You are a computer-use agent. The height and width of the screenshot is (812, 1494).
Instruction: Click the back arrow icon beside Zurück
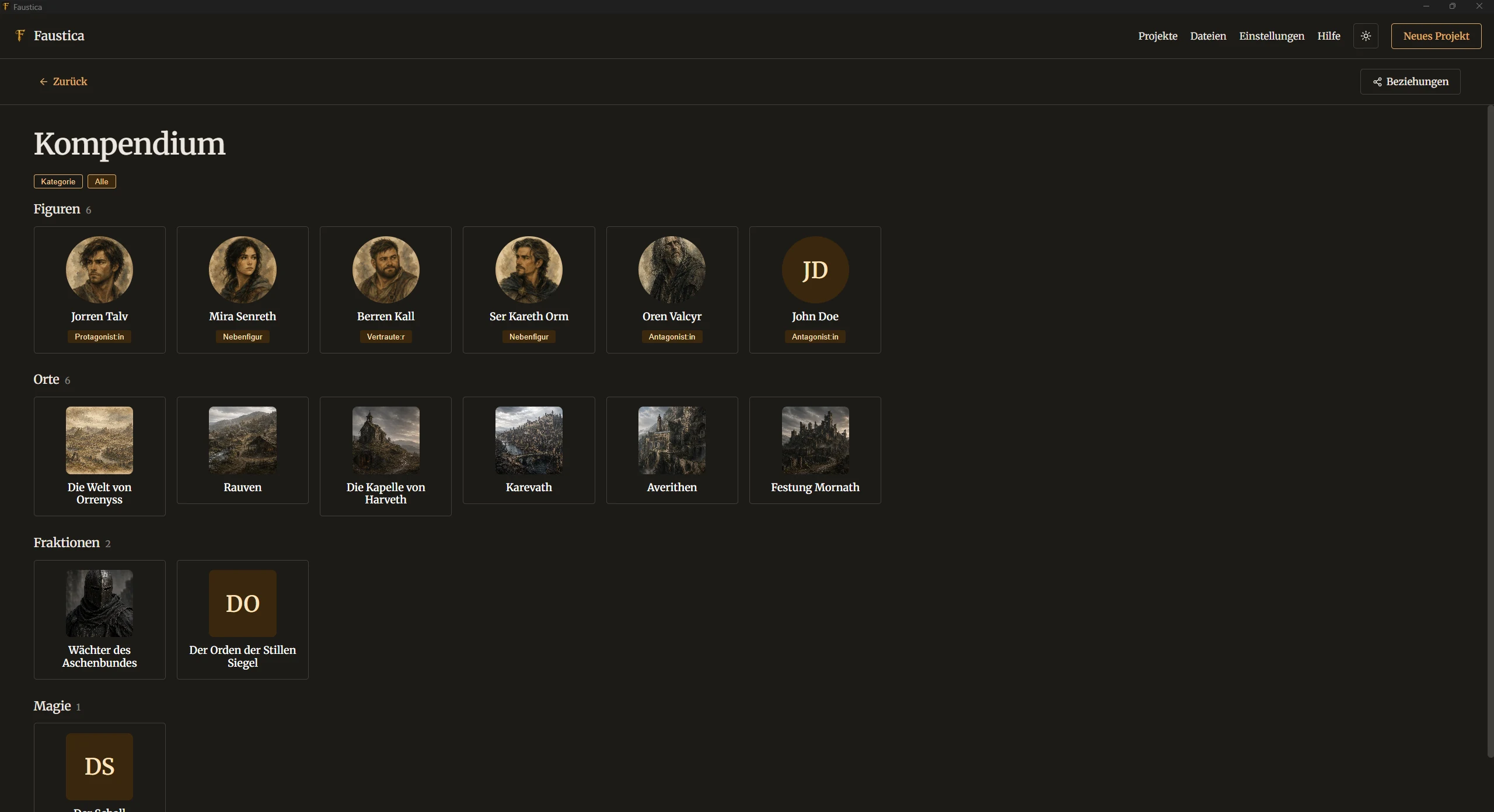tap(43, 82)
